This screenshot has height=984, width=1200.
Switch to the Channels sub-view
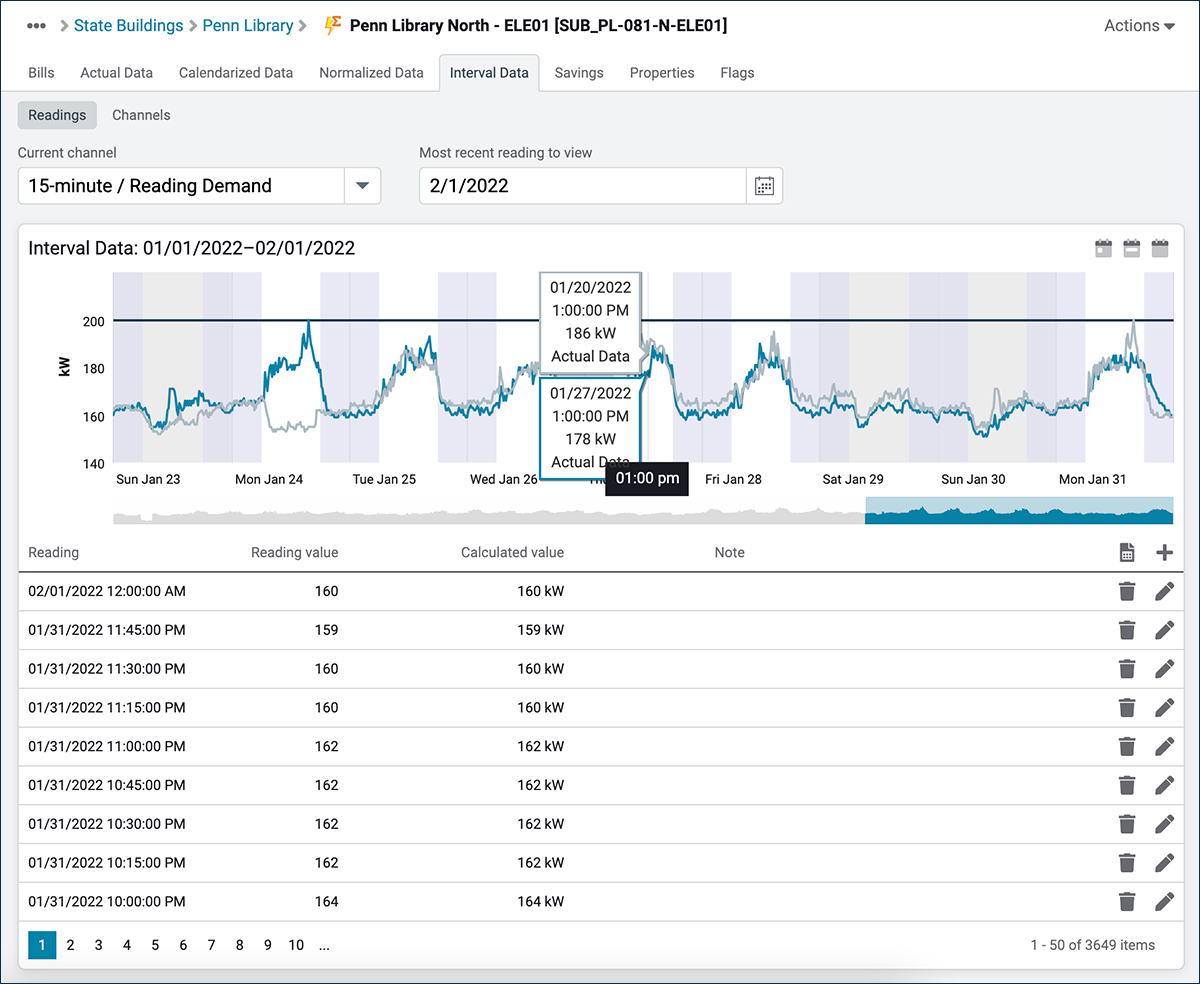(x=141, y=115)
